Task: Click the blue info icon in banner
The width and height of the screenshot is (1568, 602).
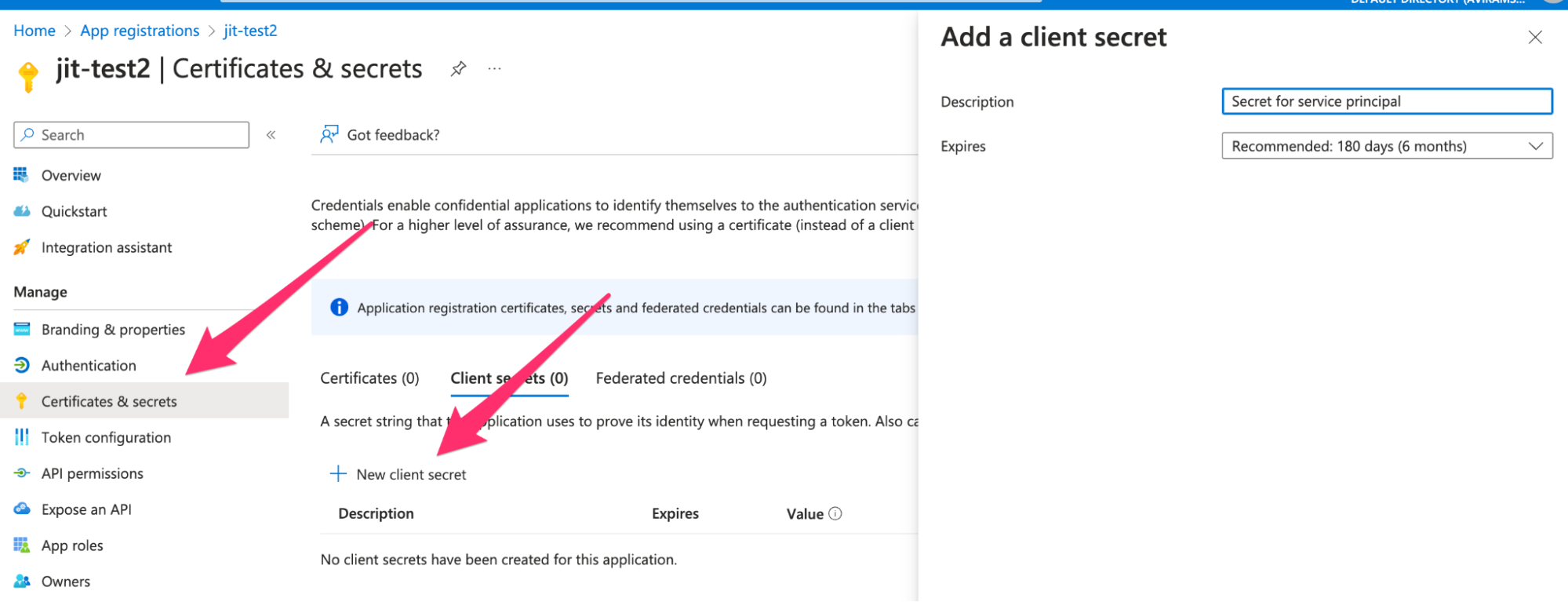Action: click(339, 307)
